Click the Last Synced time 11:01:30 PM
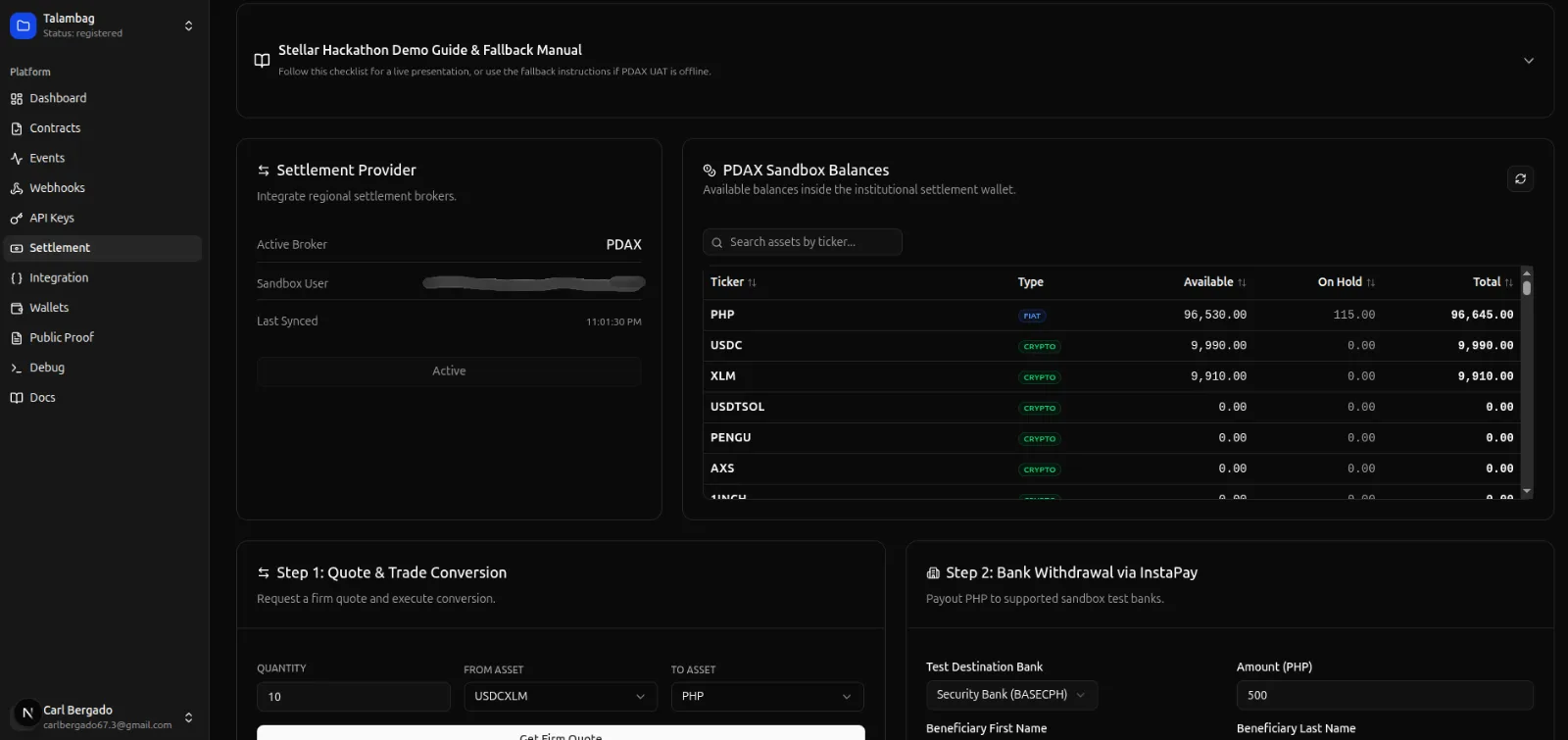 click(613, 321)
